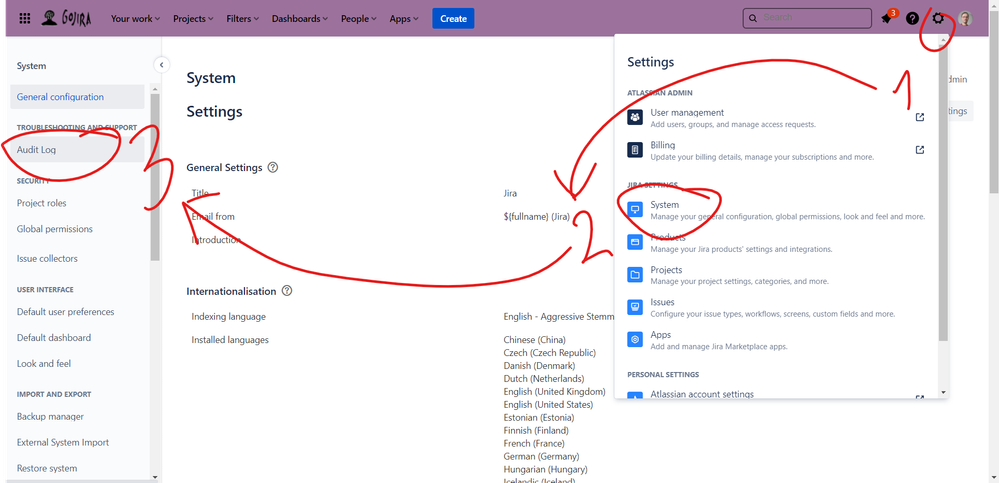Expand the Your work dropdown

click(135, 18)
